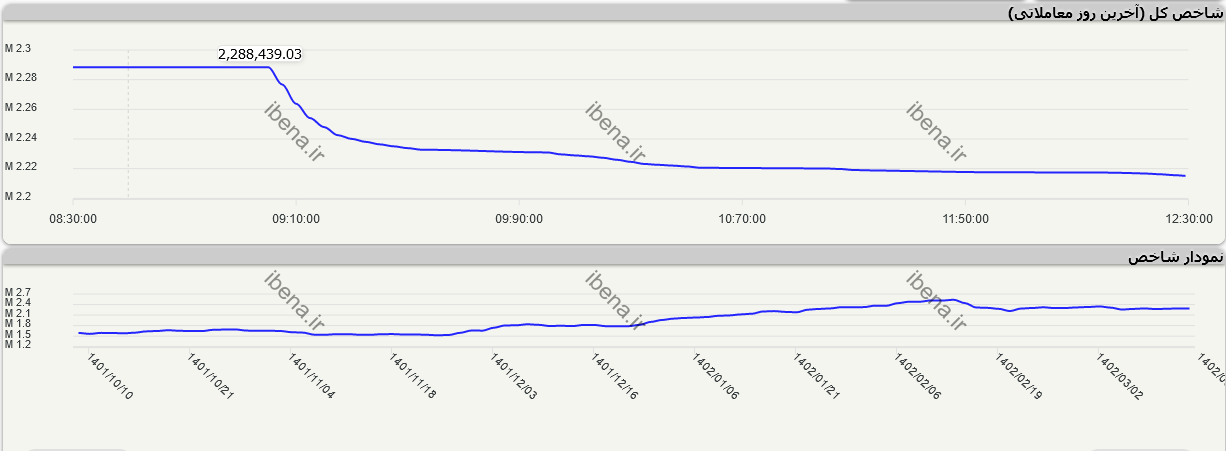Viewport: 1226px width, 451px height.
Task: Click the 10:70:00 time axis label
Action: [741, 219]
